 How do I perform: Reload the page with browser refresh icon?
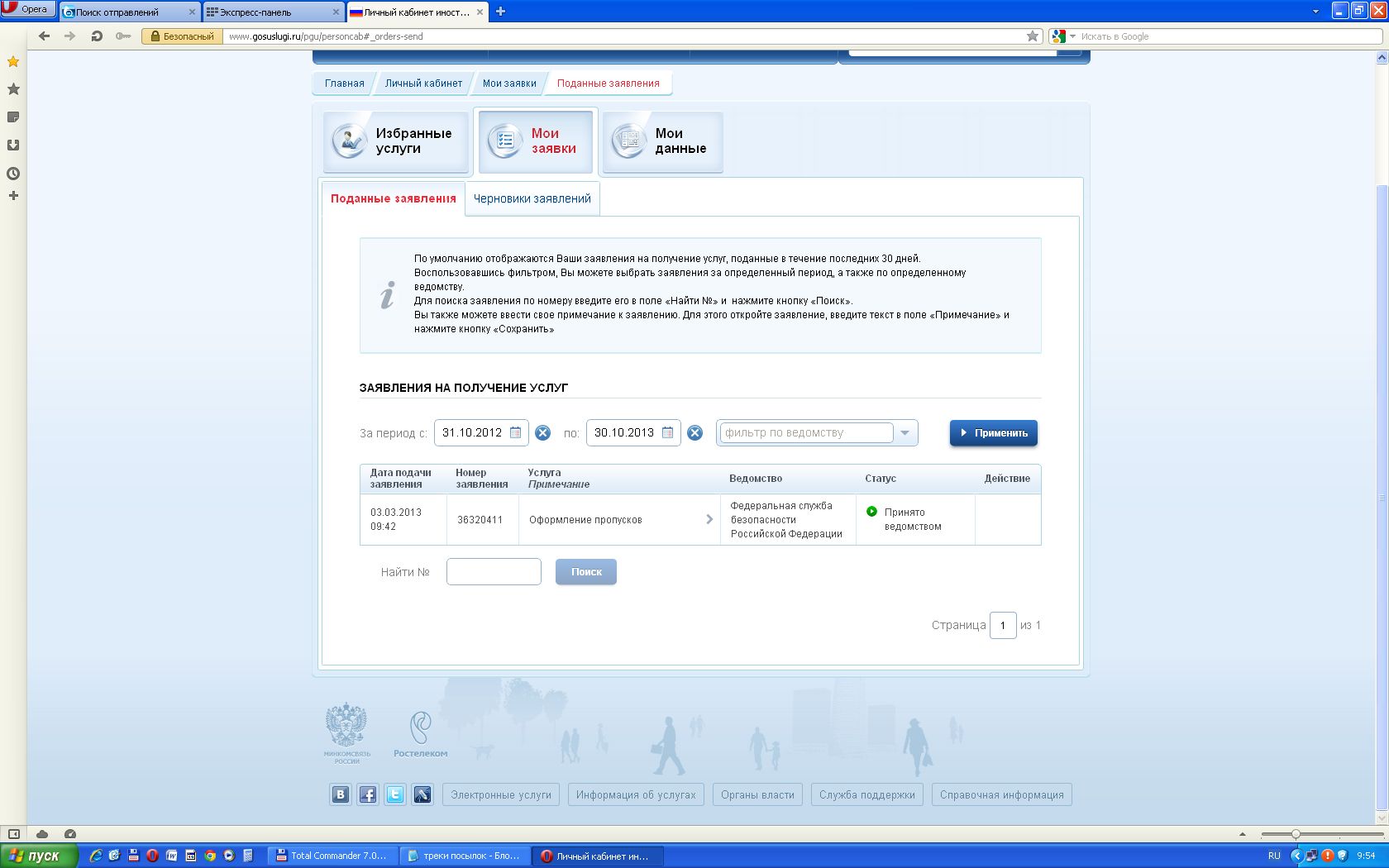pos(97,36)
